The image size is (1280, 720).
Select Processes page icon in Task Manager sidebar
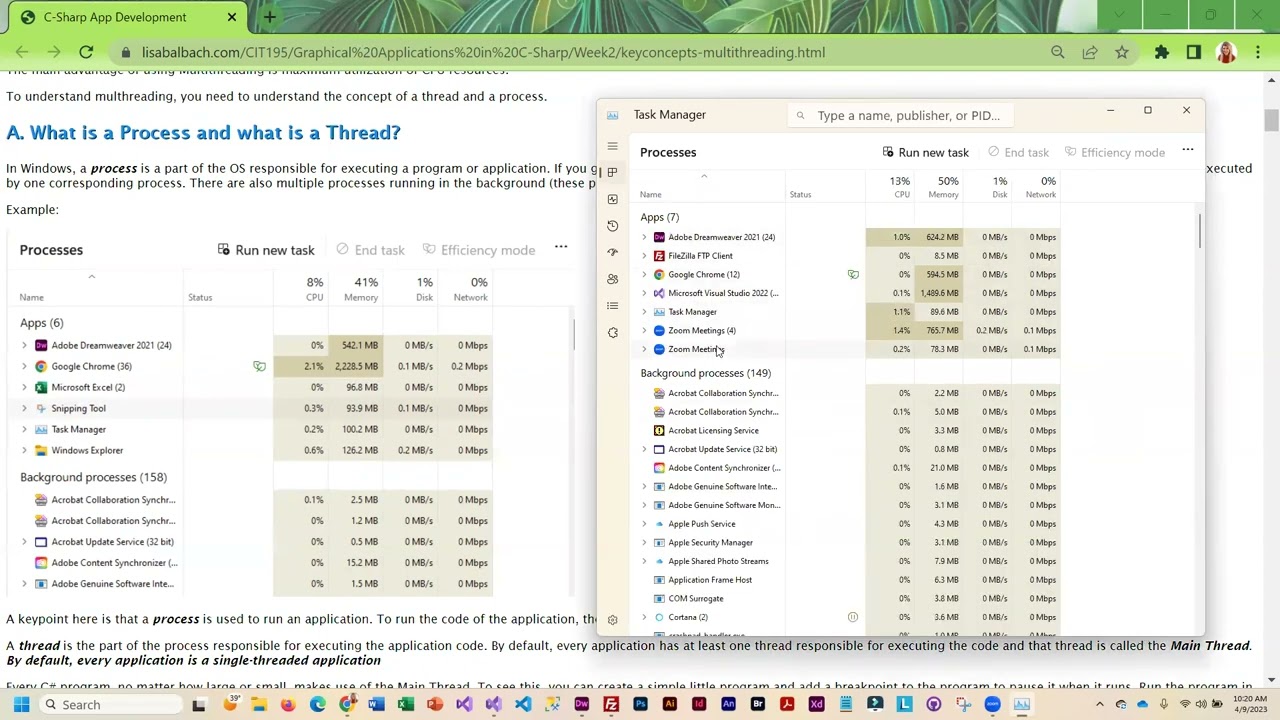(x=613, y=172)
